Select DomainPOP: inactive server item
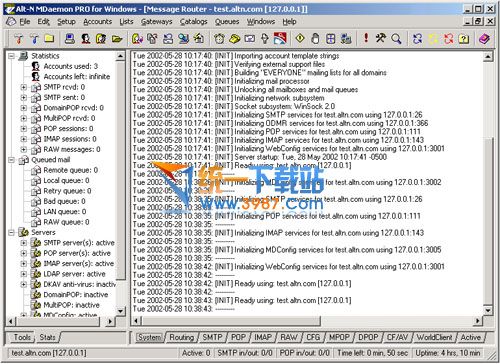 click(x=76, y=295)
